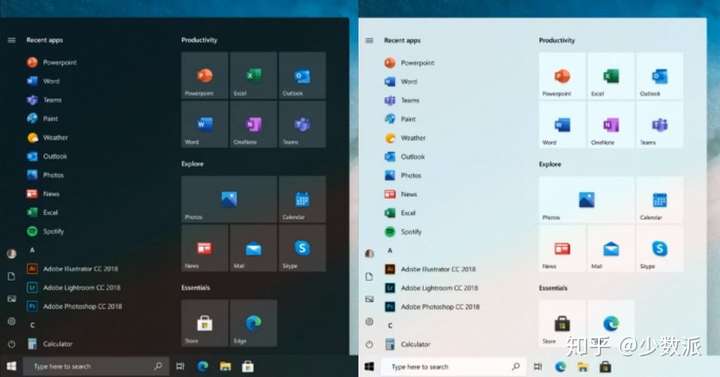Click the Task View icon on dark taskbar
The image size is (720, 377).
pos(180,366)
